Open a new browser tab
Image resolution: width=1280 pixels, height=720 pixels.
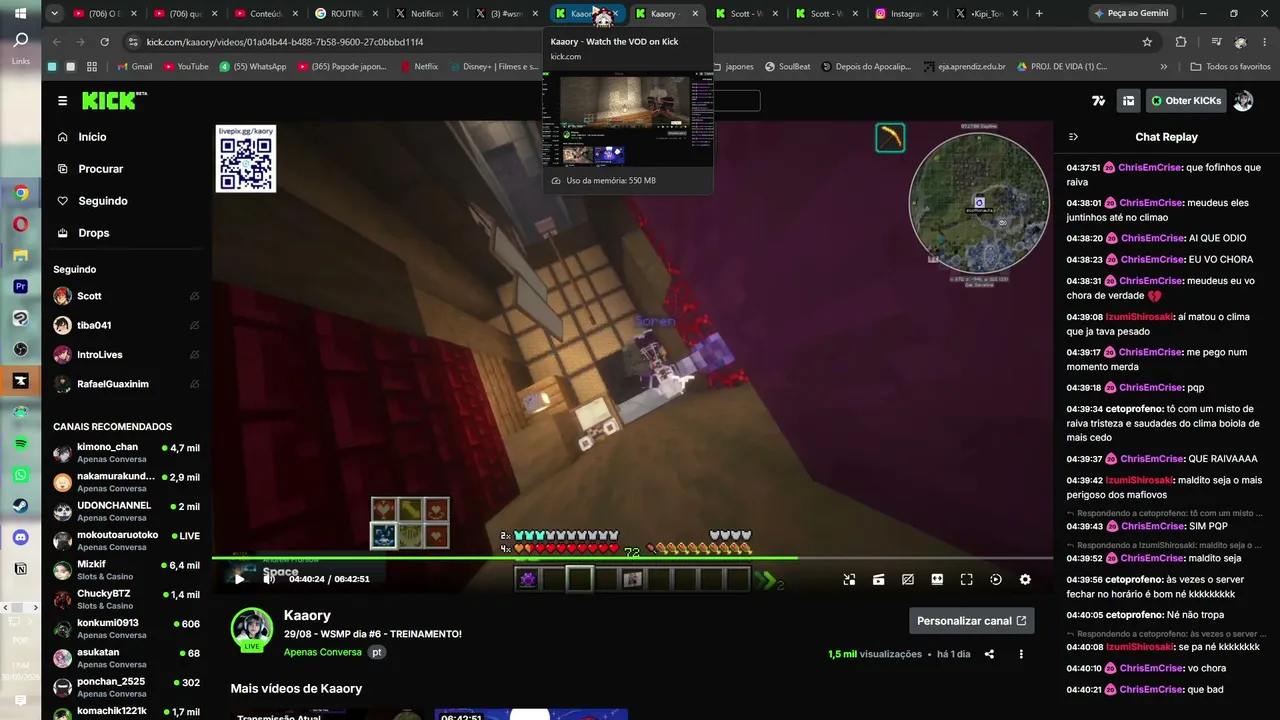(x=1039, y=14)
